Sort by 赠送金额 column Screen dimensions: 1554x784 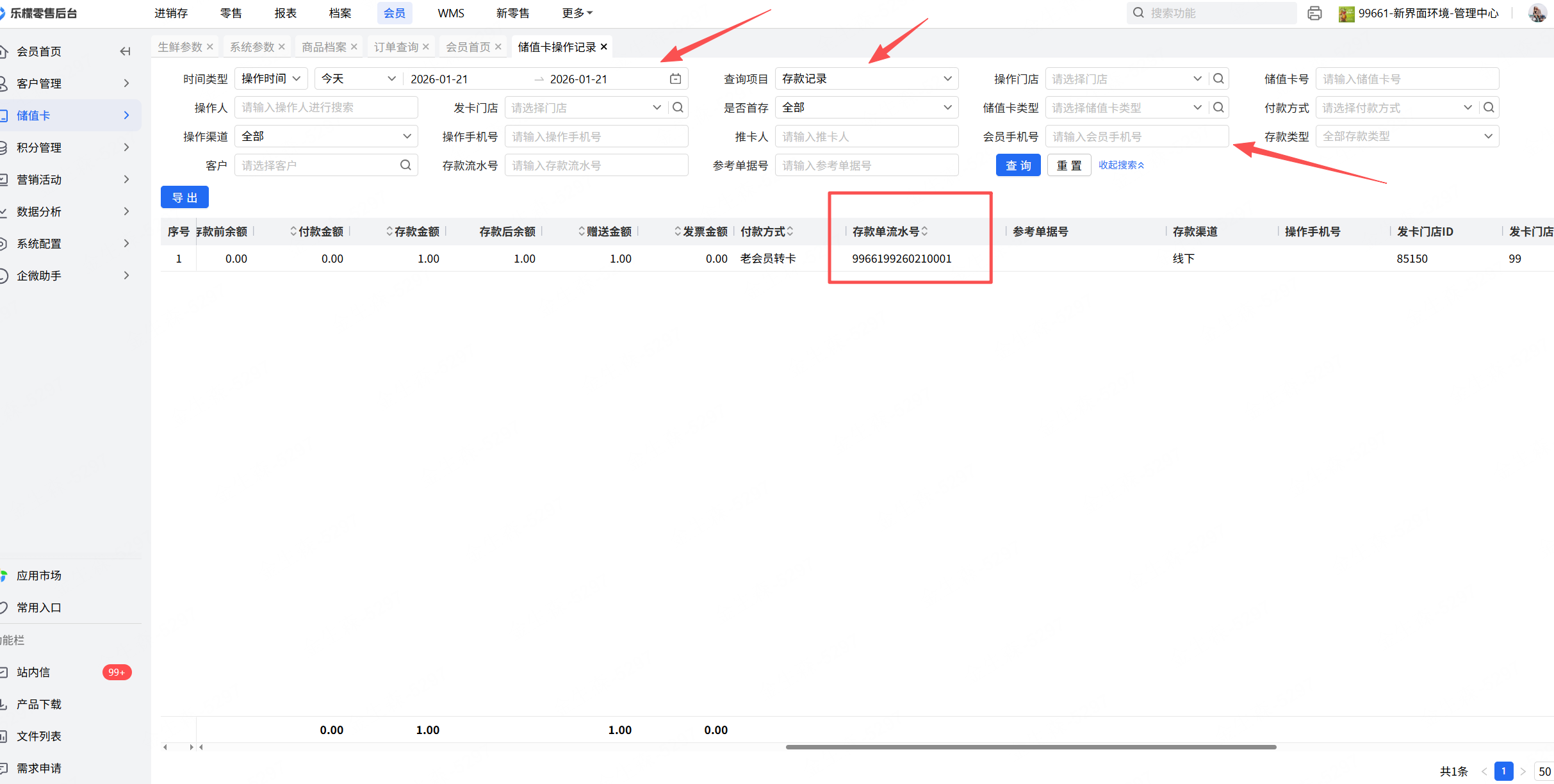click(x=582, y=231)
